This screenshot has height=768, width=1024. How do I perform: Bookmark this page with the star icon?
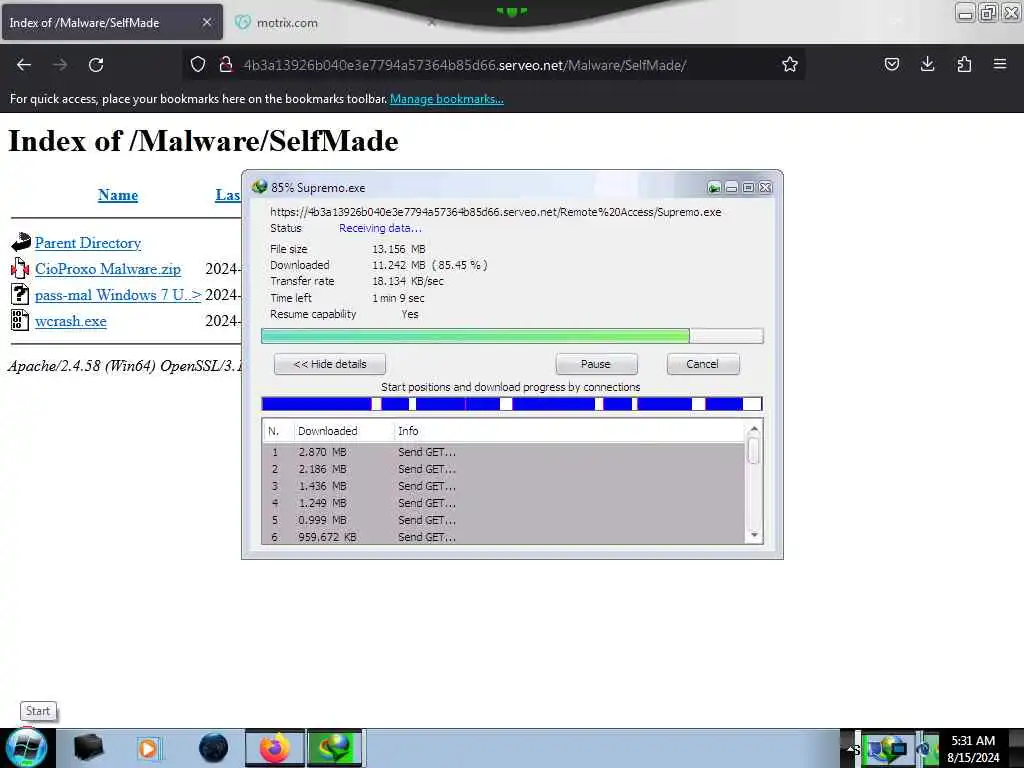tap(790, 64)
